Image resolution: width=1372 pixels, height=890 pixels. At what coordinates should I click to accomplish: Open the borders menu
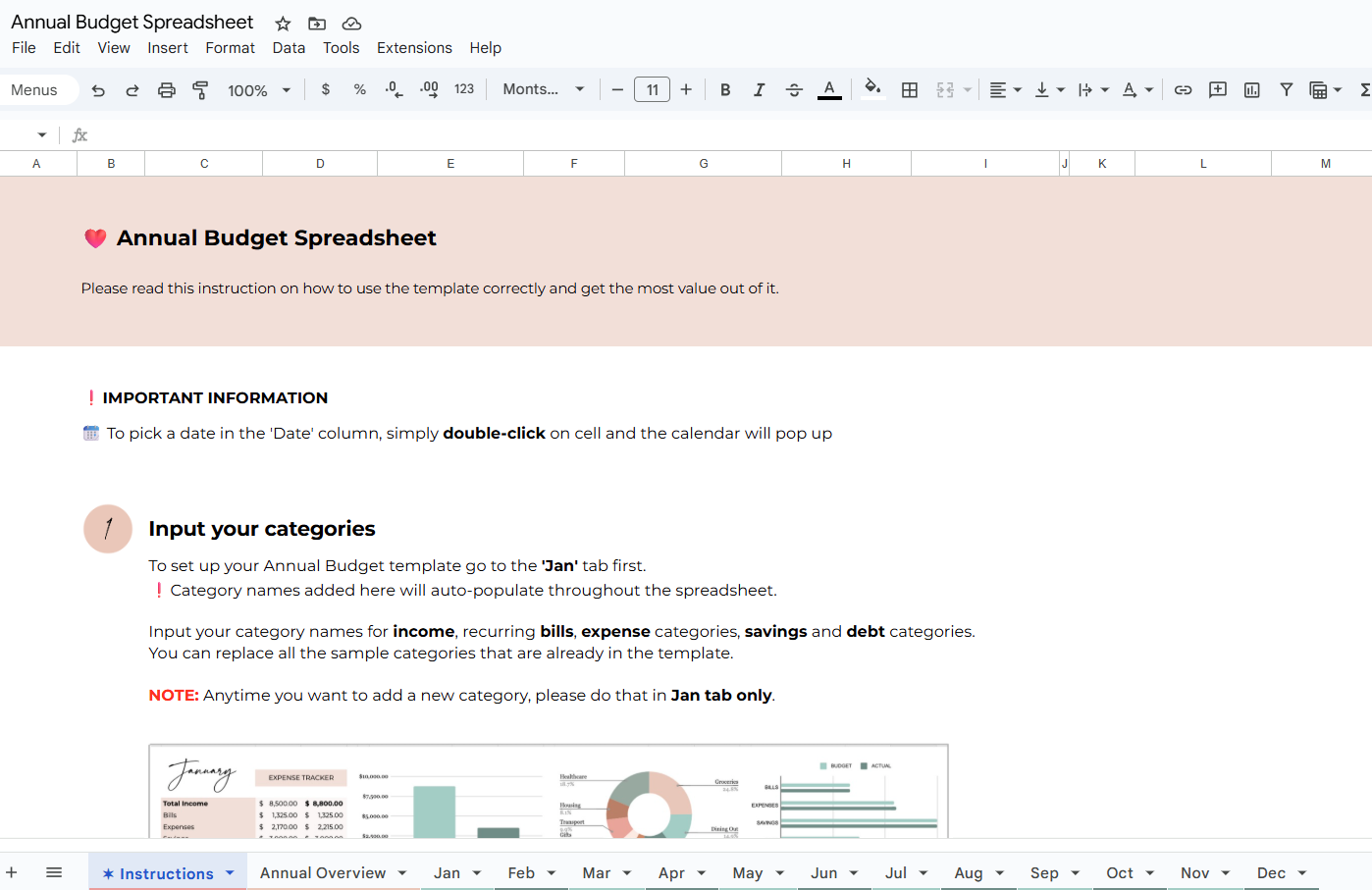coord(910,89)
